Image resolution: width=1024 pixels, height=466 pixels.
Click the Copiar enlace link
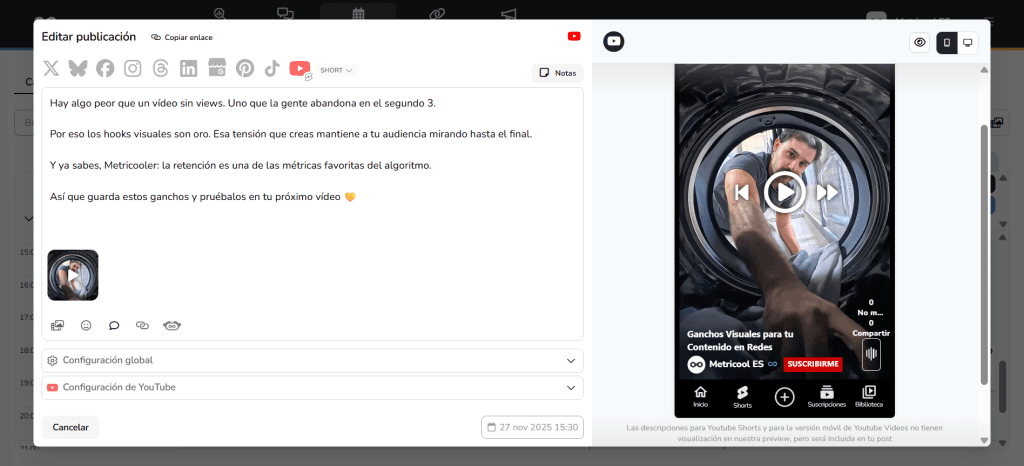pyautogui.click(x=182, y=37)
